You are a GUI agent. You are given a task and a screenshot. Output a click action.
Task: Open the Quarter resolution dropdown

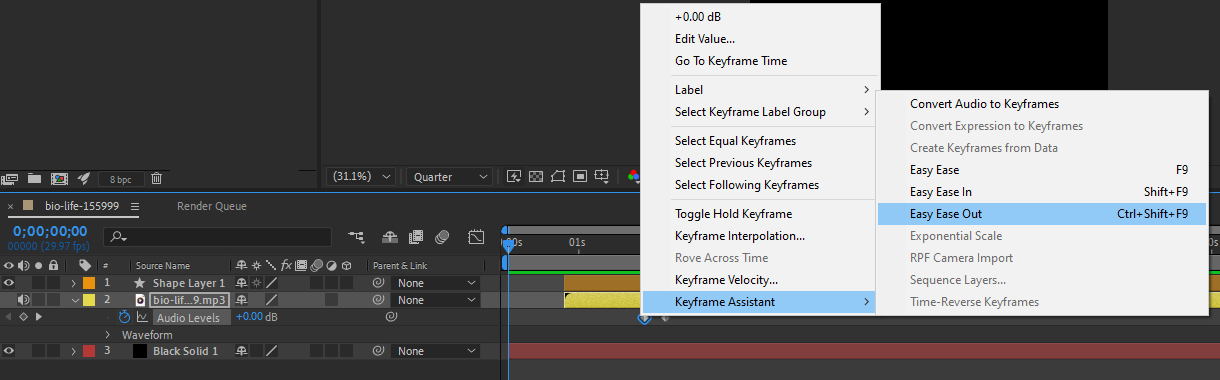coord(449,177)
